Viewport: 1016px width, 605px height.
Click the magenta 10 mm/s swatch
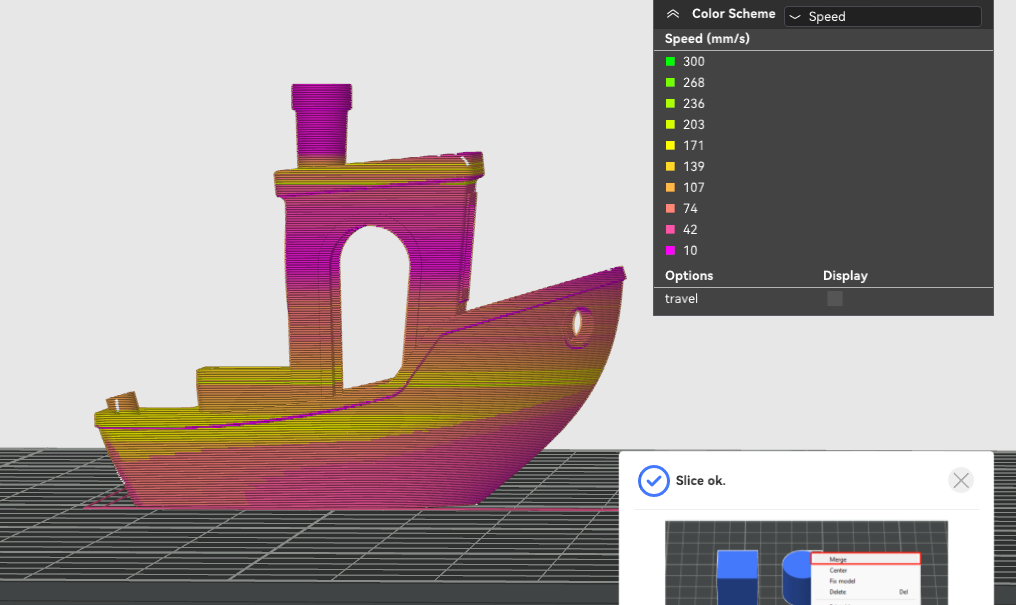tap(670, 251)
